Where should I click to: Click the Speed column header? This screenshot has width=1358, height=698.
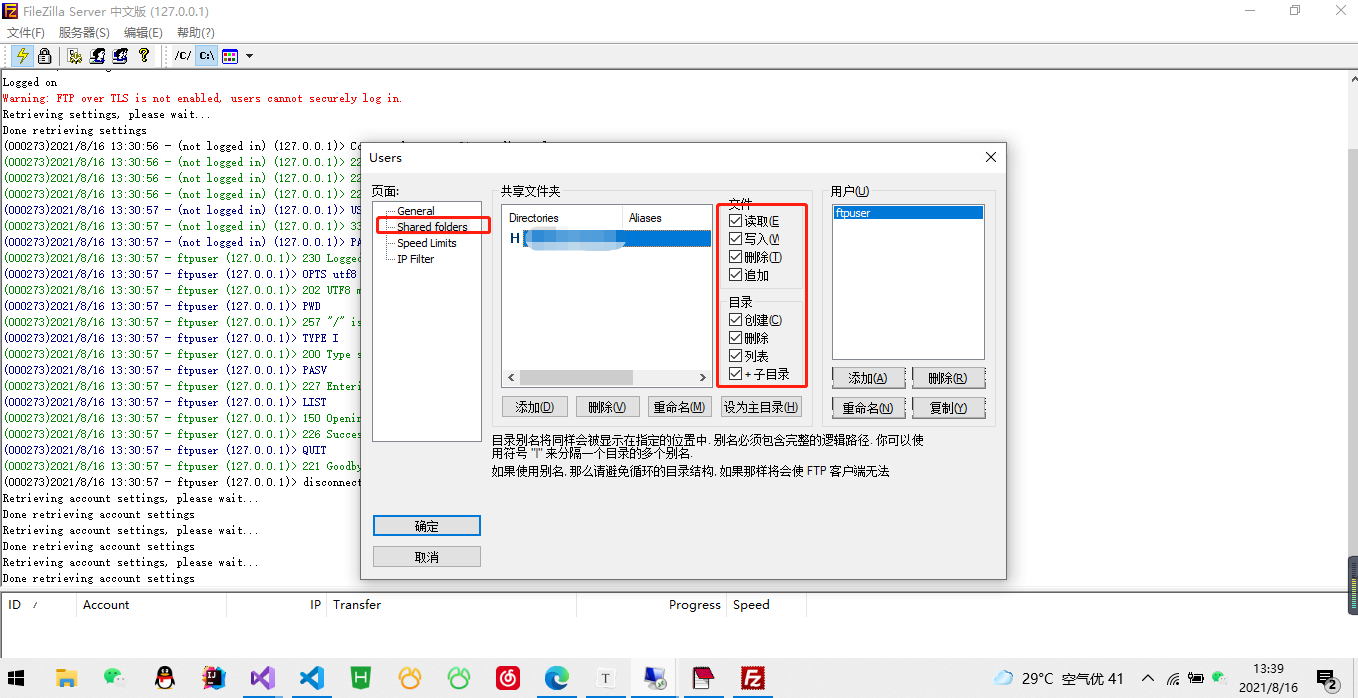[x=766, y=605]
